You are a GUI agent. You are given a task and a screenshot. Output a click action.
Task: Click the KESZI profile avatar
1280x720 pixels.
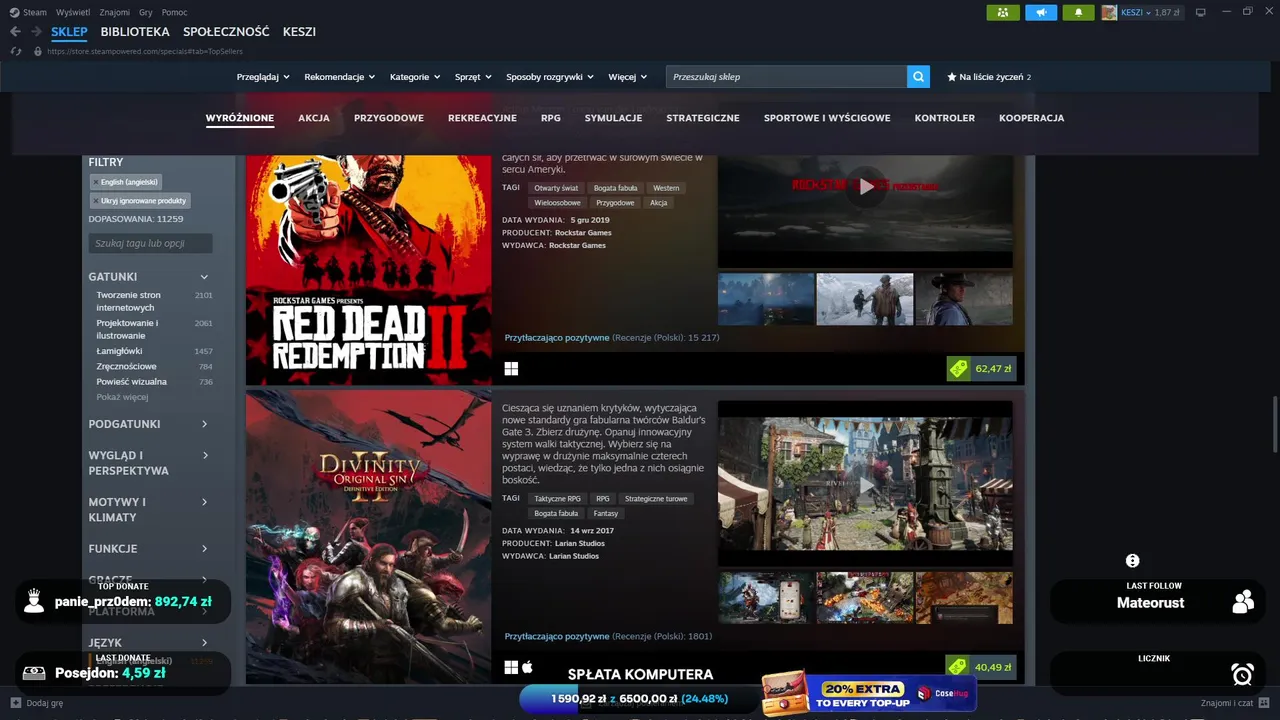1109,13
